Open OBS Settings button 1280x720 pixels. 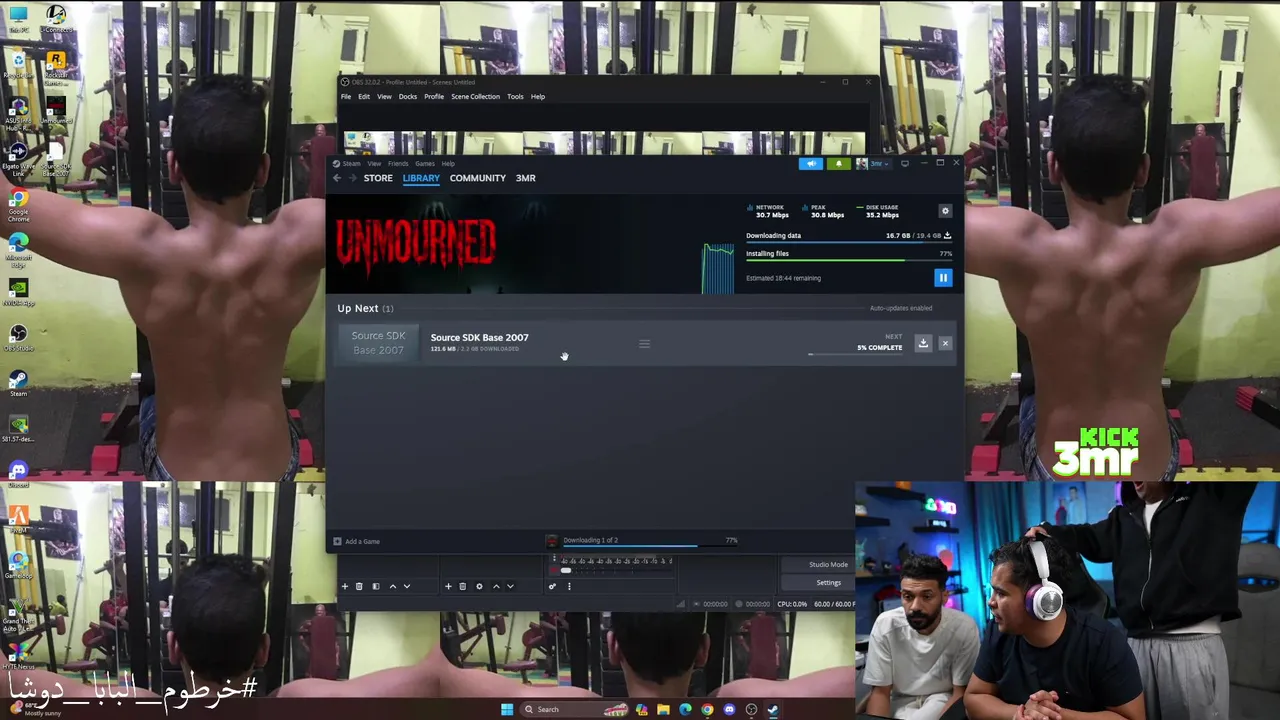point(828,583)
